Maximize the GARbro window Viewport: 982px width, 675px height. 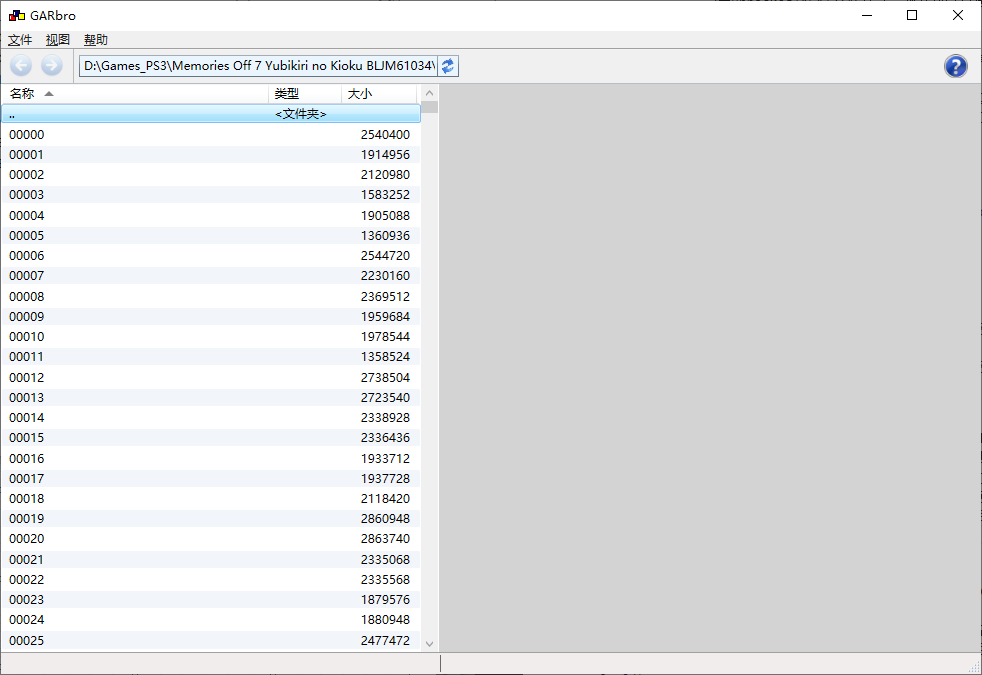912,15
